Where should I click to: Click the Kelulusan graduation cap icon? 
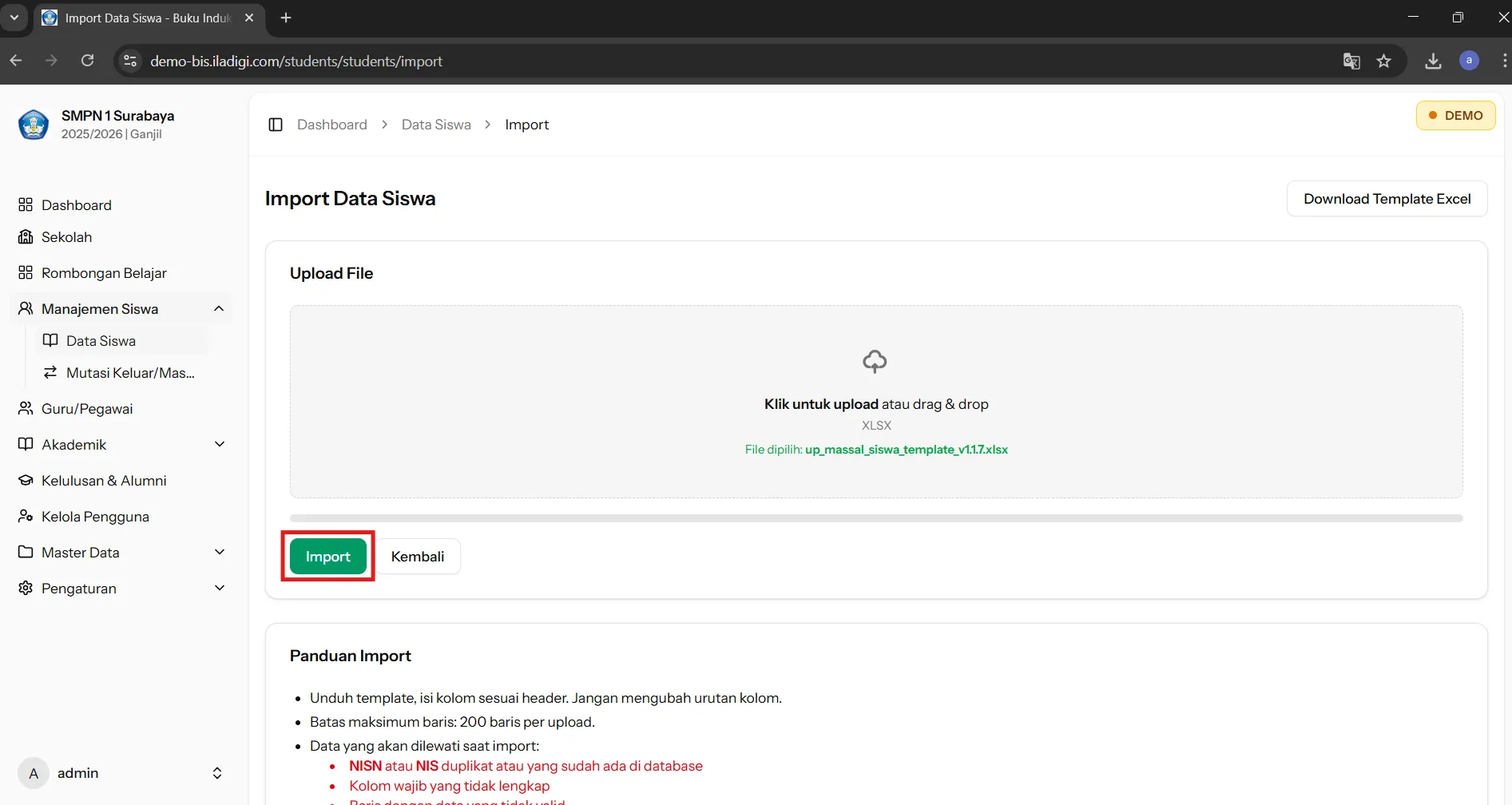tap(26, 481)
